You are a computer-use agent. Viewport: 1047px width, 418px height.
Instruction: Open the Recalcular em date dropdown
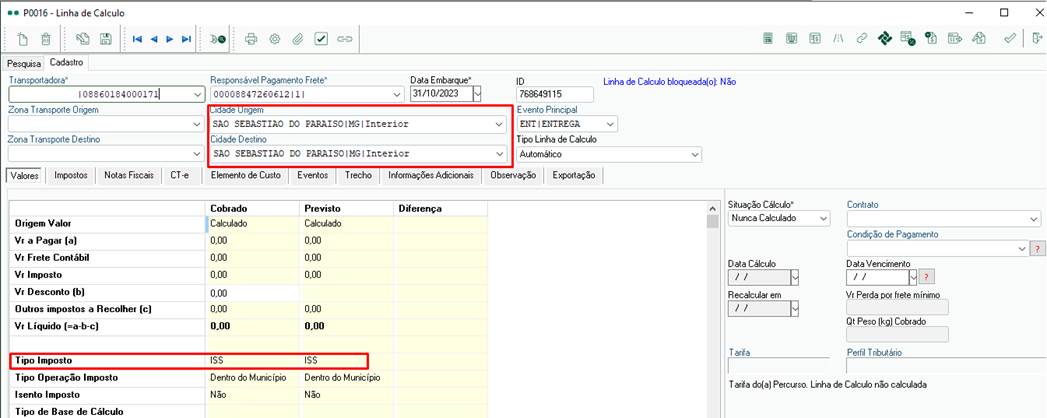coord(794,308)
